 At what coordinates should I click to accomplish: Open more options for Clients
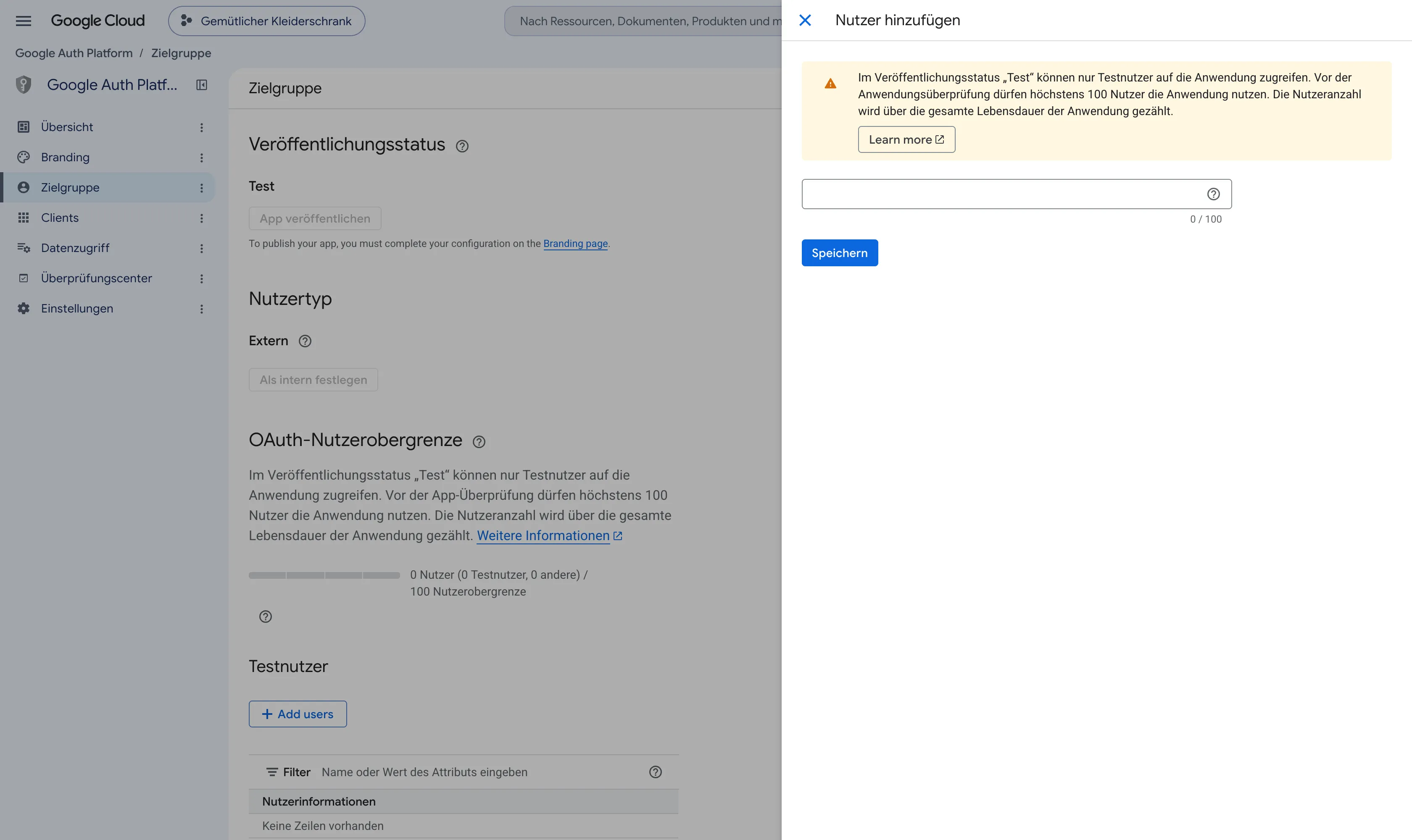point(202,218)
